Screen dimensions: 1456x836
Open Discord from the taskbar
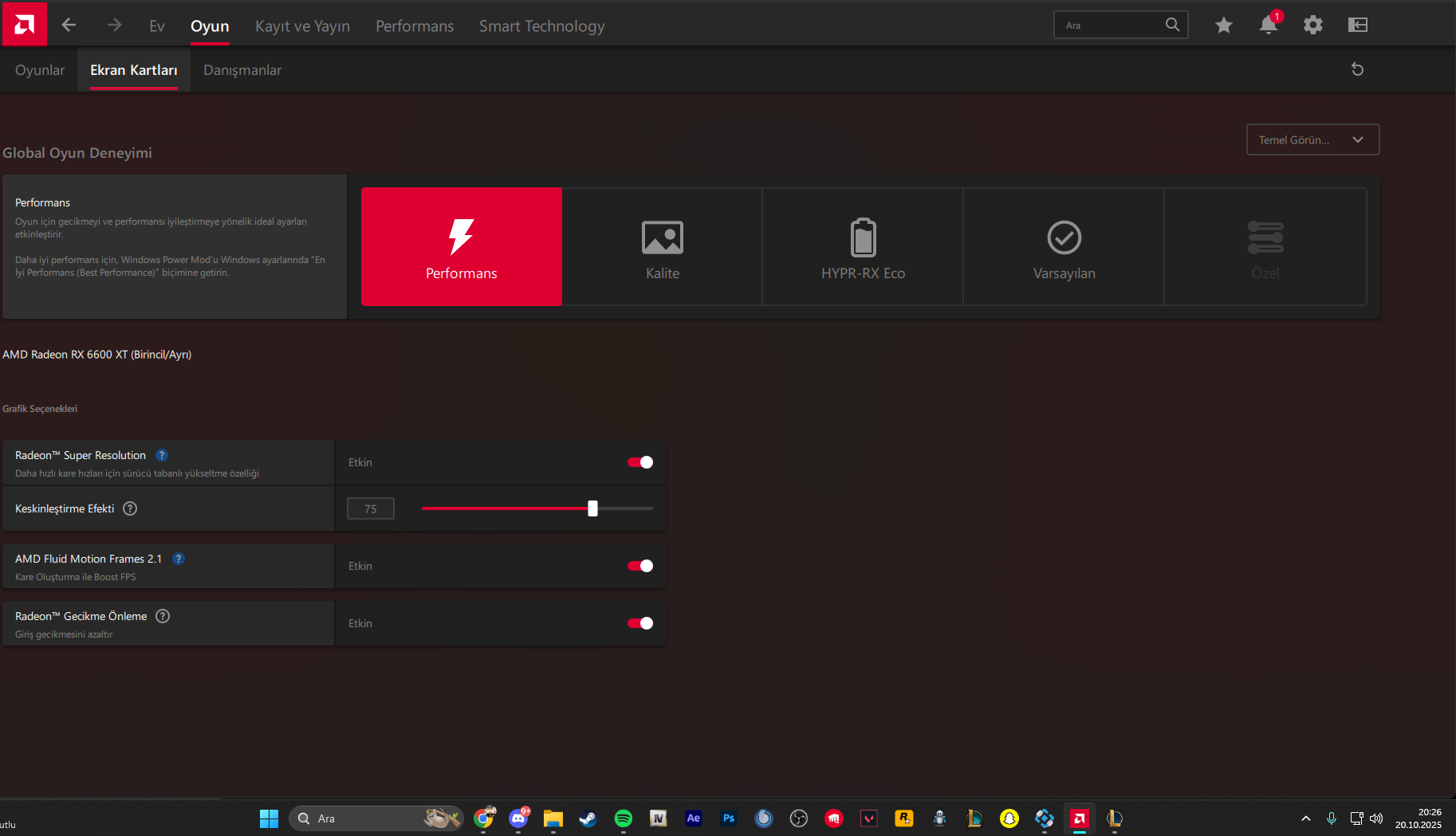(x=519, y=818)
